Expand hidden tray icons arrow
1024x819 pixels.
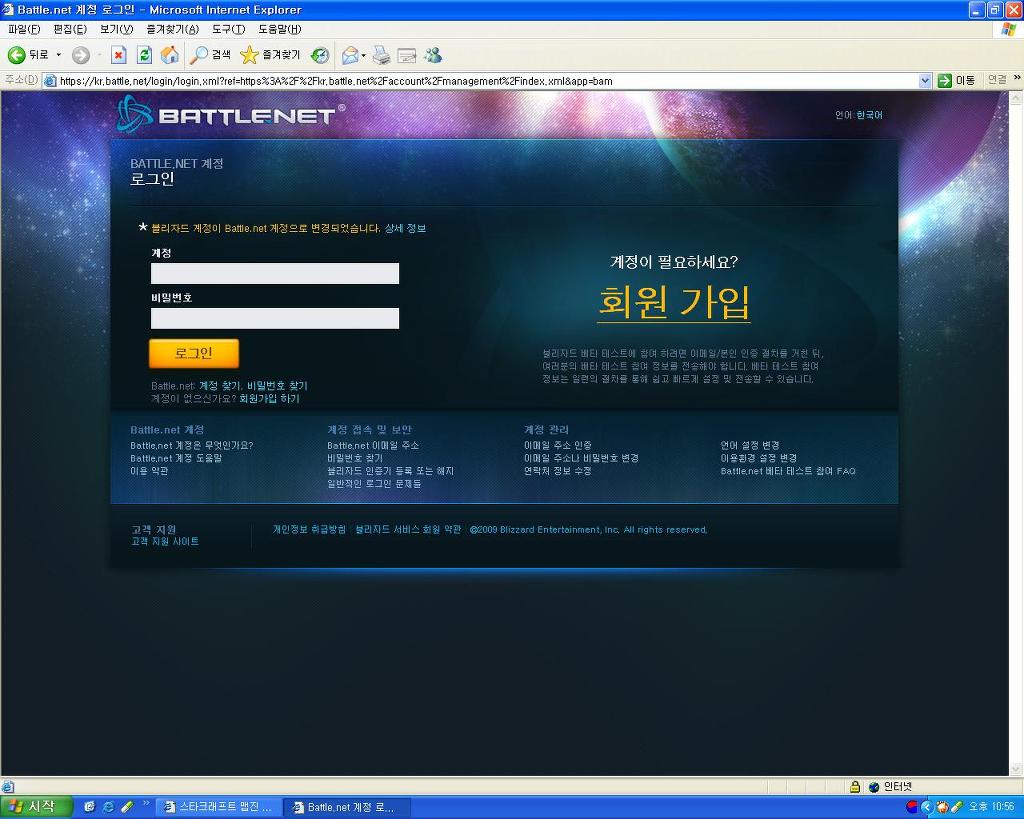tap(926, 807)
